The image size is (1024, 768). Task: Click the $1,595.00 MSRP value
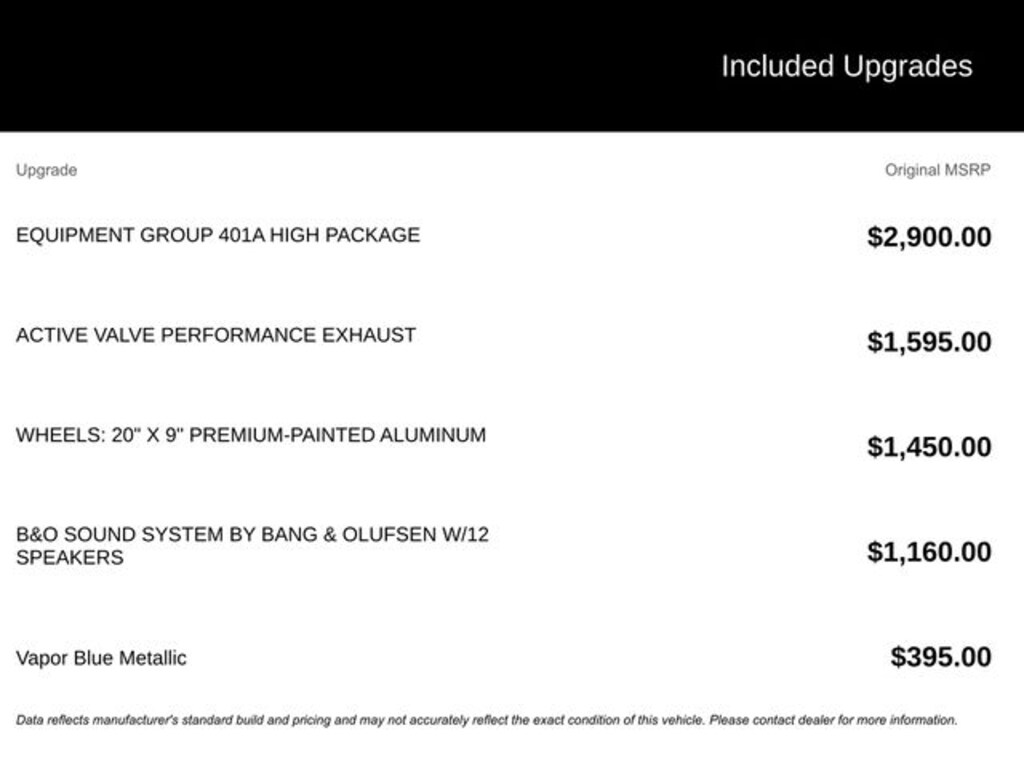click(x=929, y=342)
